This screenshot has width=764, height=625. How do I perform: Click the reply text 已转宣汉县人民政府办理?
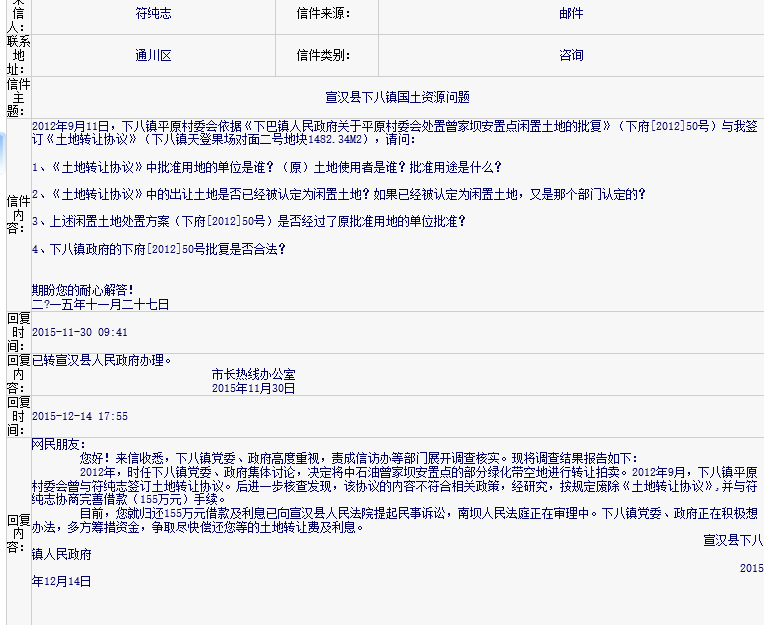click(102, 360)
